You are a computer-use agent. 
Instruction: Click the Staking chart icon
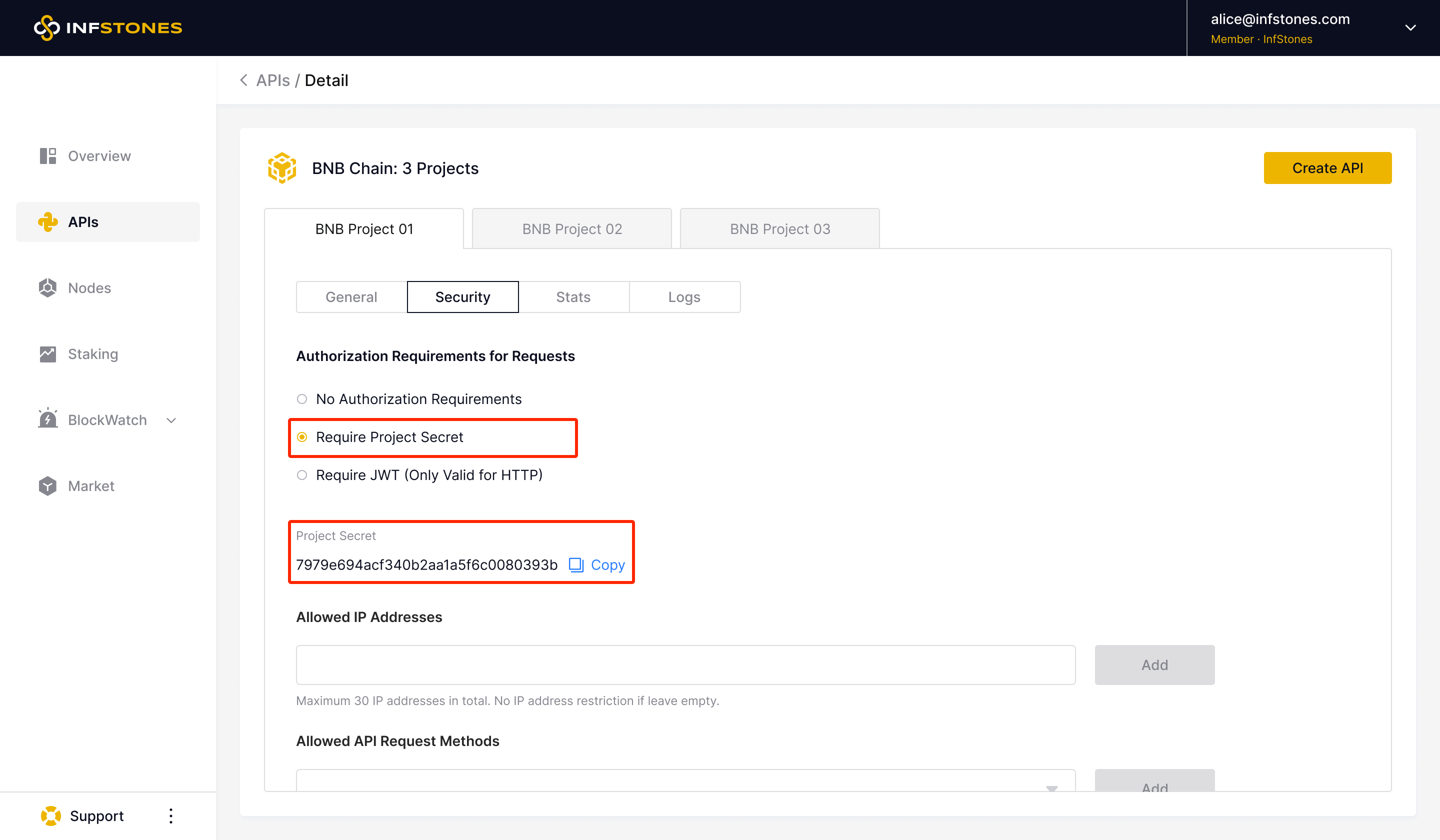(x=48, y=354)
